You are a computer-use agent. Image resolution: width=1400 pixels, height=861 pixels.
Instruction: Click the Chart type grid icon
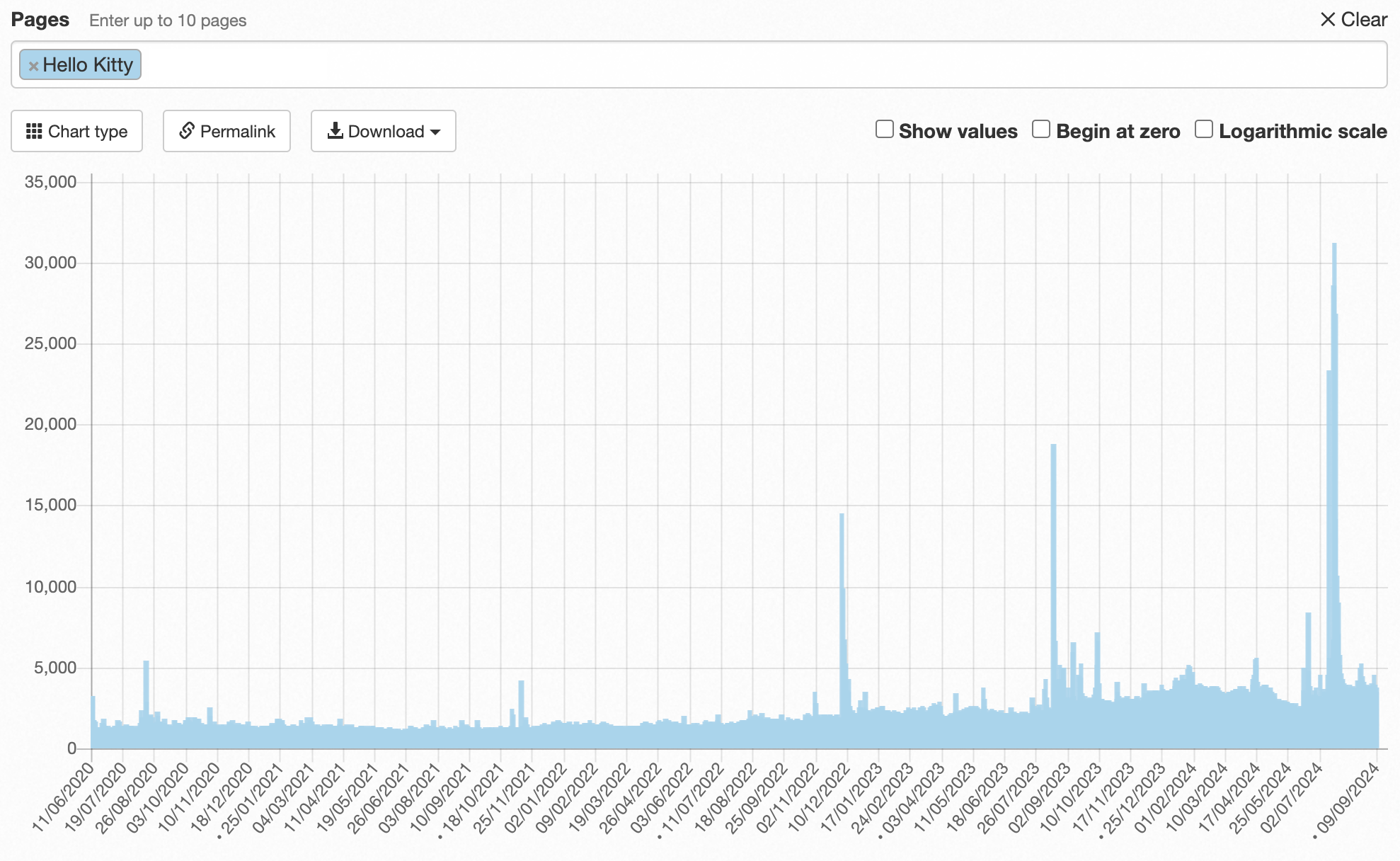(x=34, y=132)
